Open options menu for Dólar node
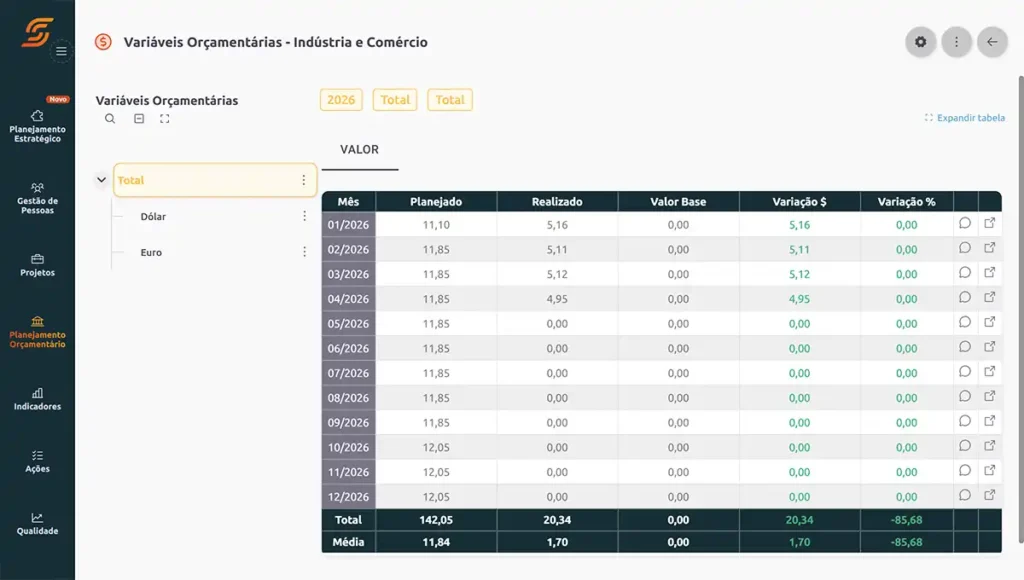 (x=304, y=216)
